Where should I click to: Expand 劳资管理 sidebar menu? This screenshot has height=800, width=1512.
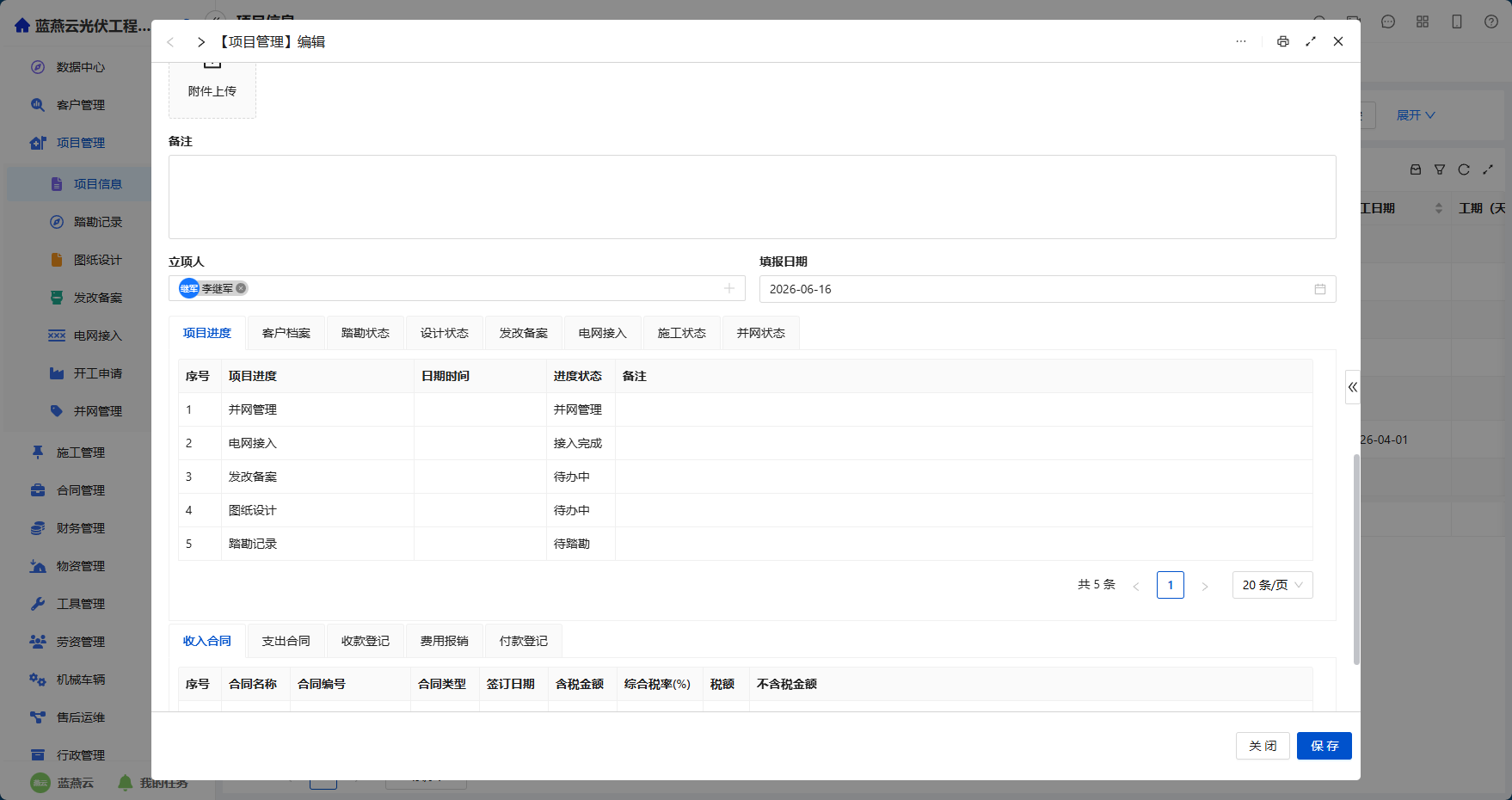80,642
